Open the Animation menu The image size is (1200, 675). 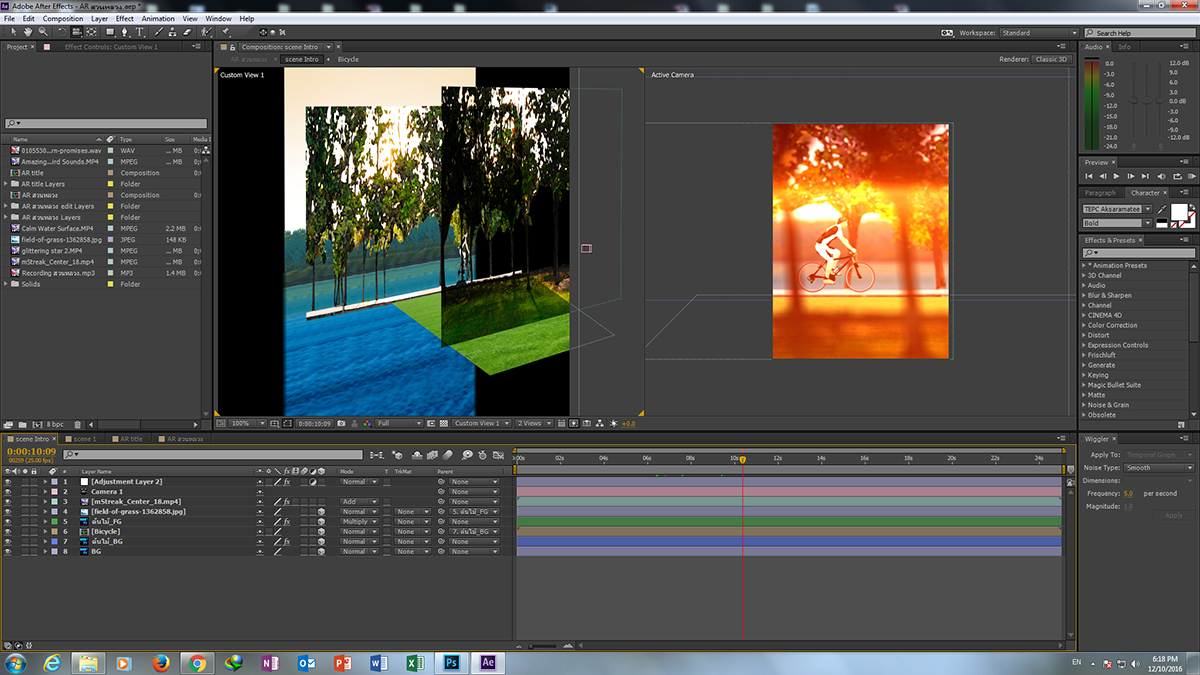tap(157, 19)
